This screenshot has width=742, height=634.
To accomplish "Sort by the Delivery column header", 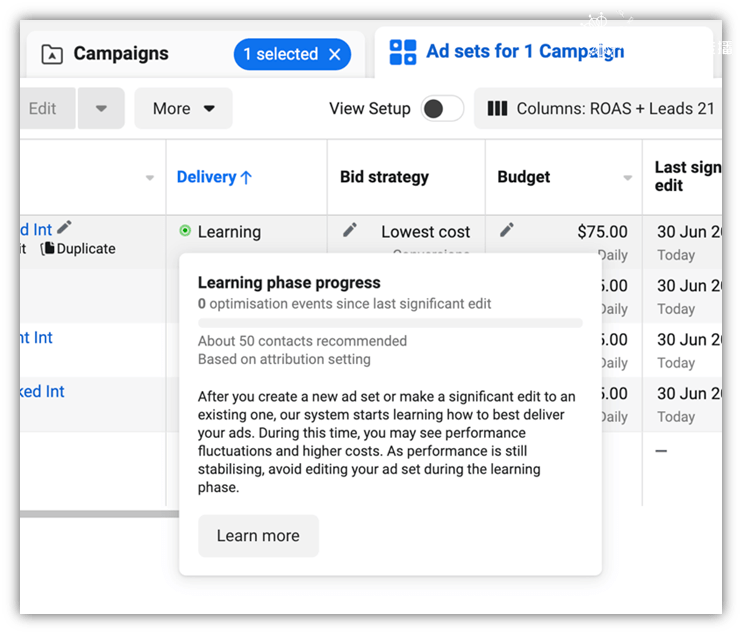I will click(x=214, y=177).
